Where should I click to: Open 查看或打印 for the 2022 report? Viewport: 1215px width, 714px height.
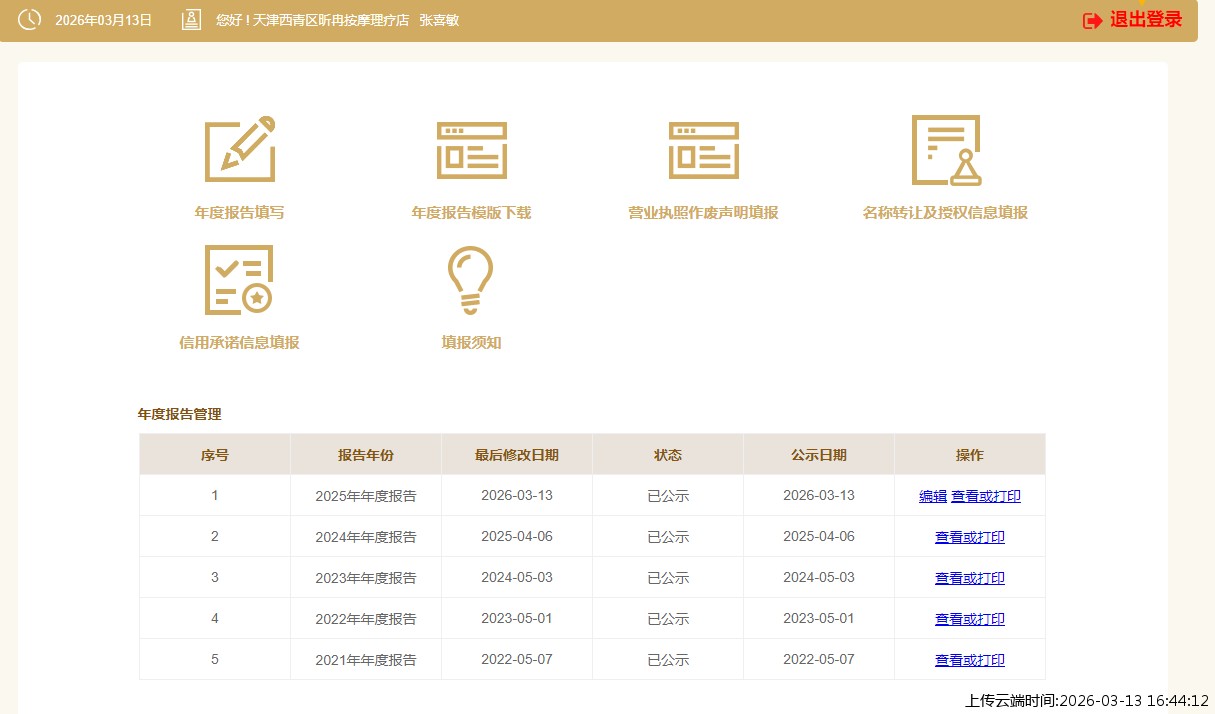[x=970, y=619]
